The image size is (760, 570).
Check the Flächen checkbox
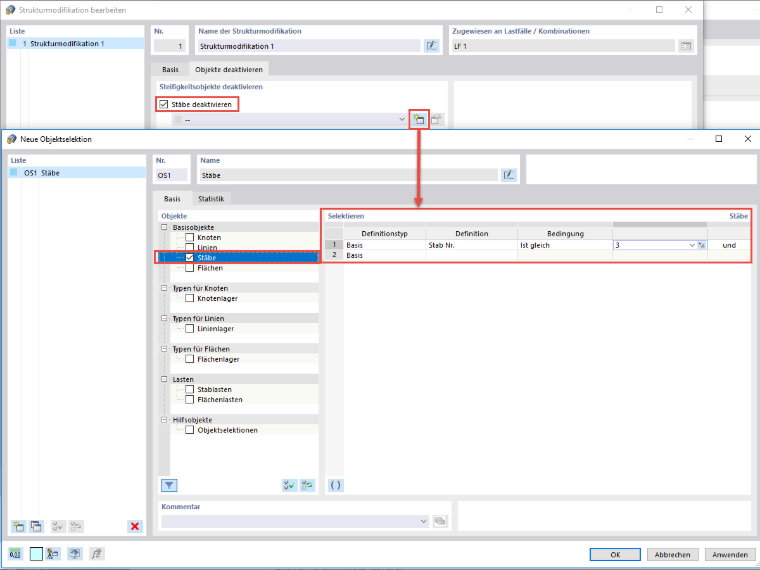[x=190, y=268]
